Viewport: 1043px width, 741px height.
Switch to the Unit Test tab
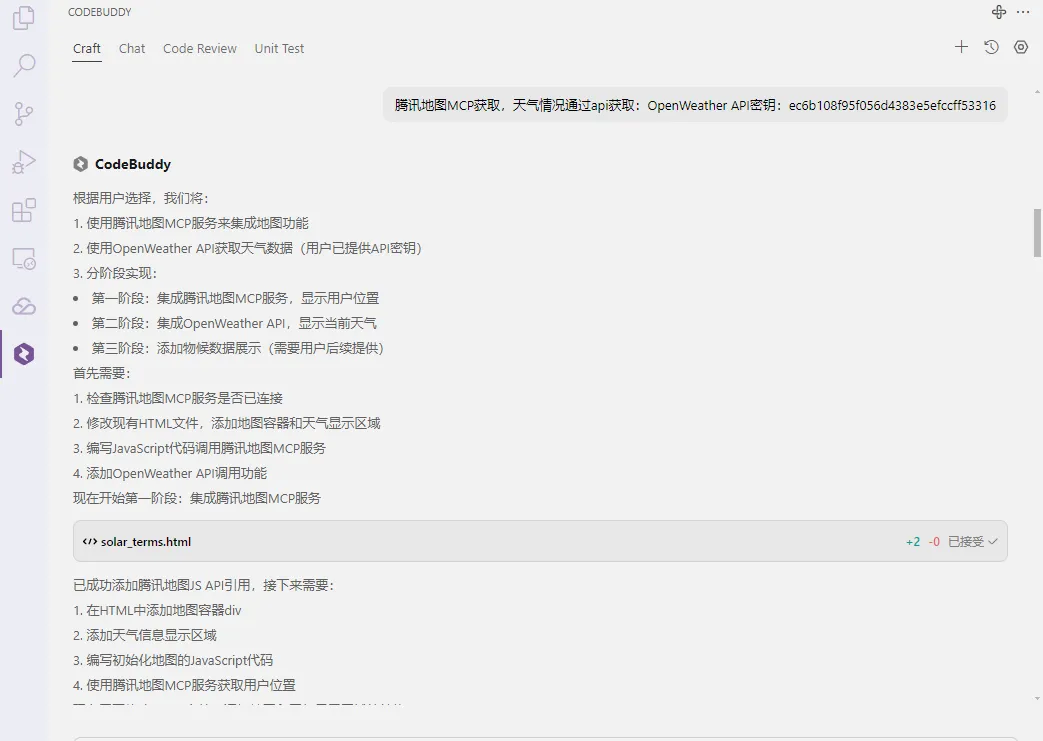tap(279, 49)
